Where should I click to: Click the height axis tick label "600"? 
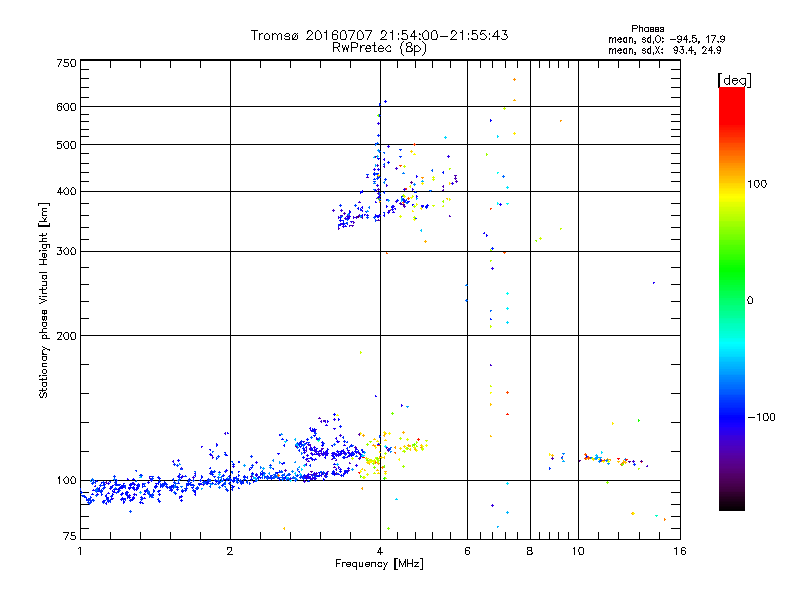coord(67,107)
